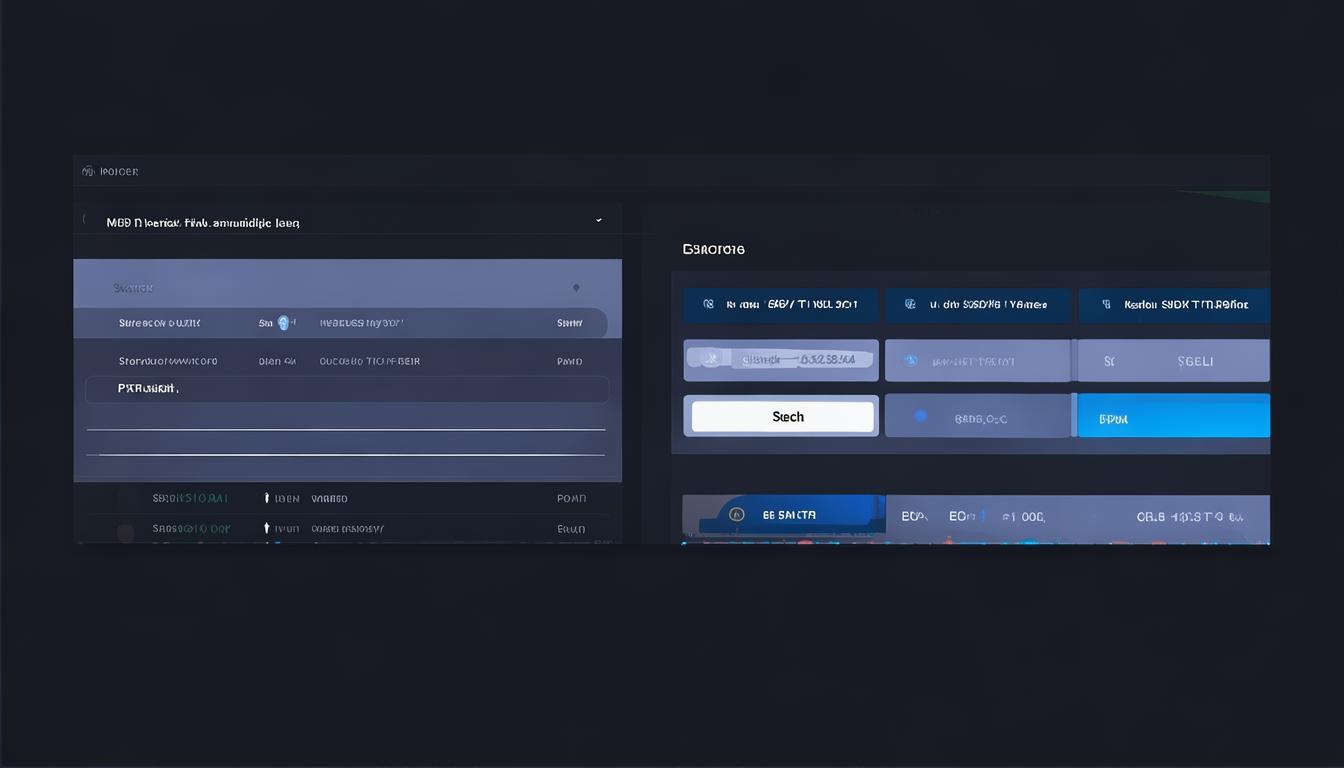1344x768 pixels.
Task: Click the icon beside the IPOIOER window title
Action: (x=88, y=172)
